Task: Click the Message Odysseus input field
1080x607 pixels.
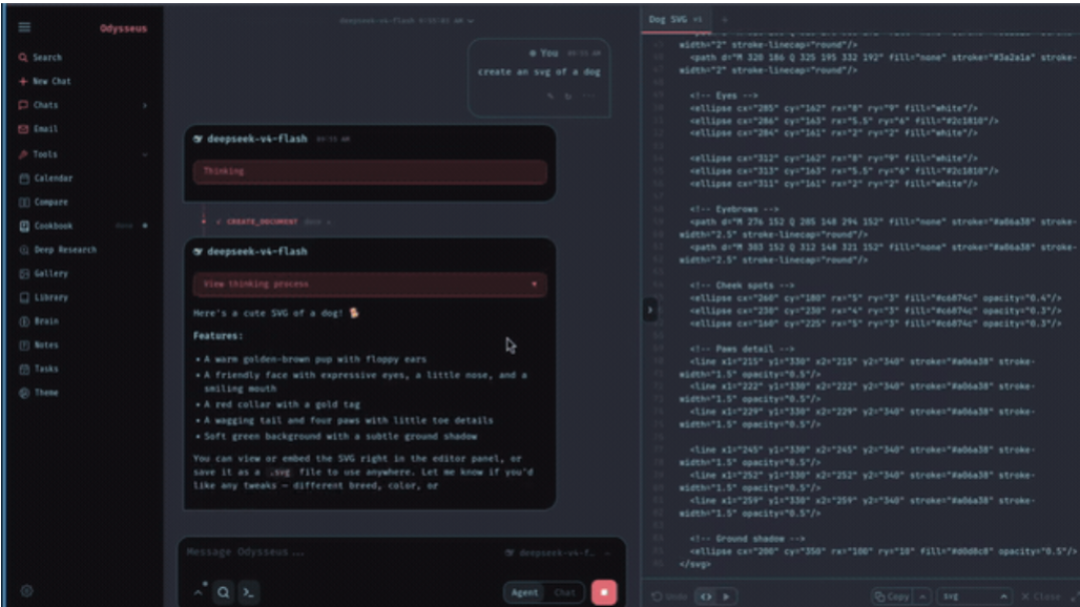Action: pos(338,552)
